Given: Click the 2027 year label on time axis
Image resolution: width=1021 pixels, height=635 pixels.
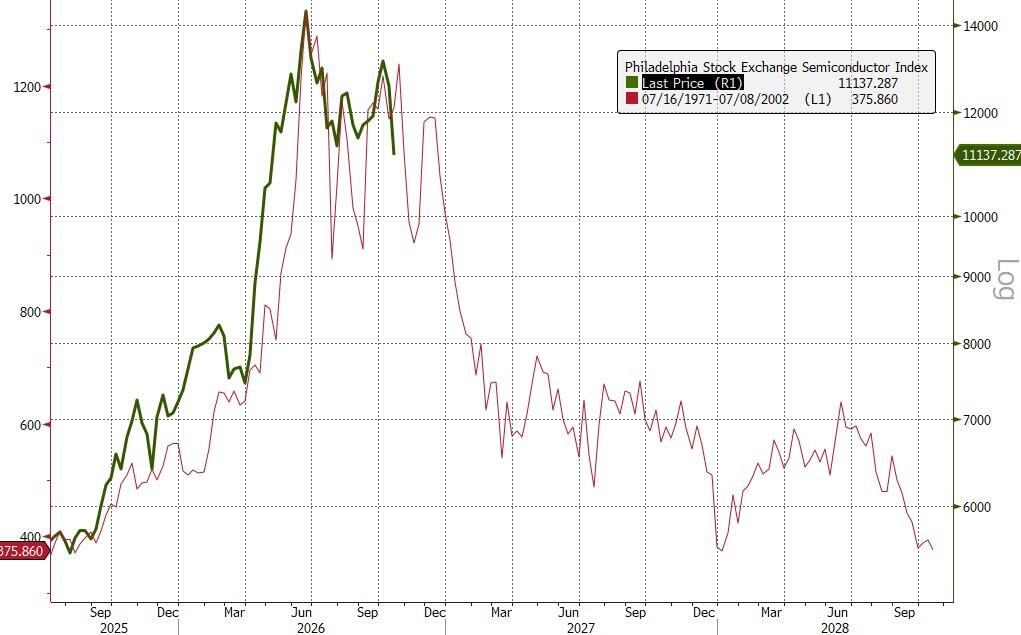Looking at the screenshot, I should click(580, 628).
